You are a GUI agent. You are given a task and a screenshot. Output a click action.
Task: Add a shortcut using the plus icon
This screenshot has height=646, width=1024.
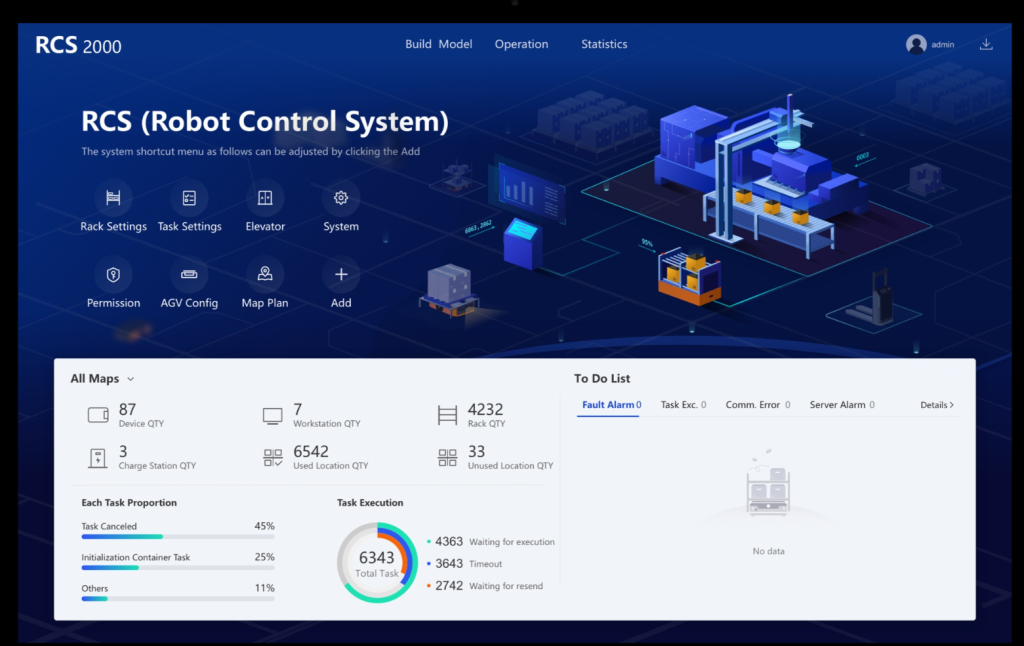tap(341, 274)
